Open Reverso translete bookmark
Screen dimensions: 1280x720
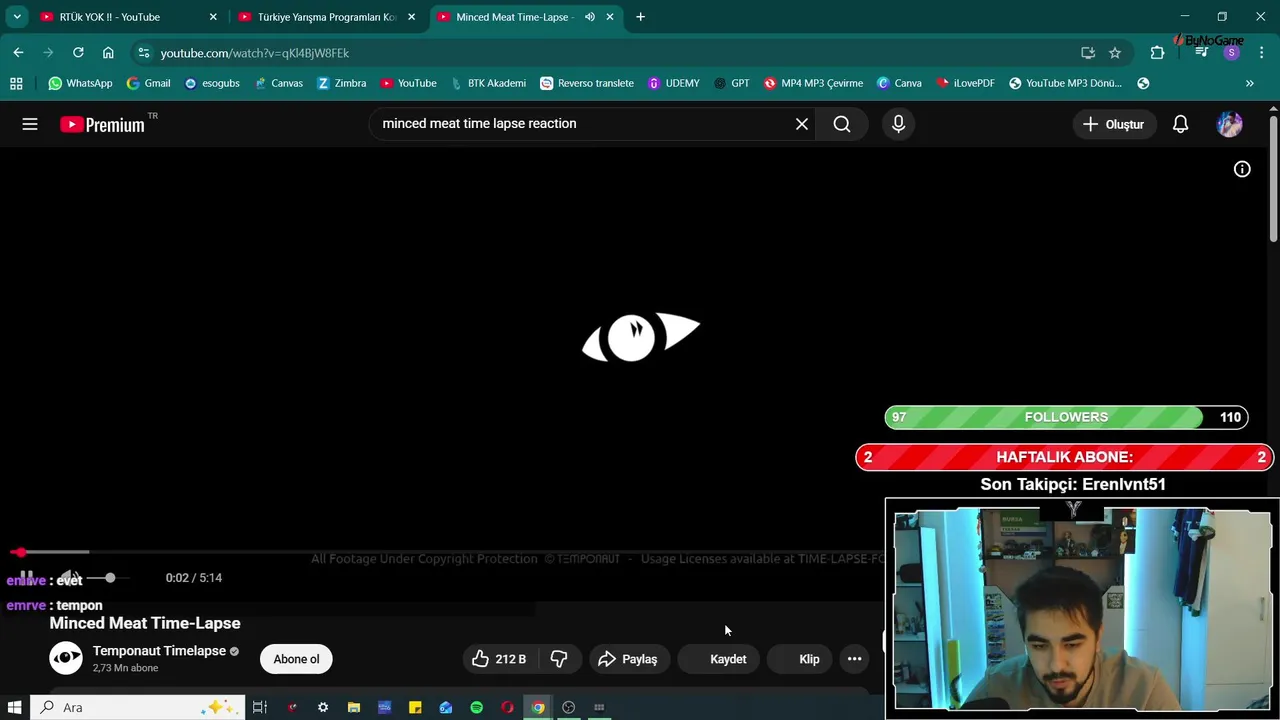[586, 83]
